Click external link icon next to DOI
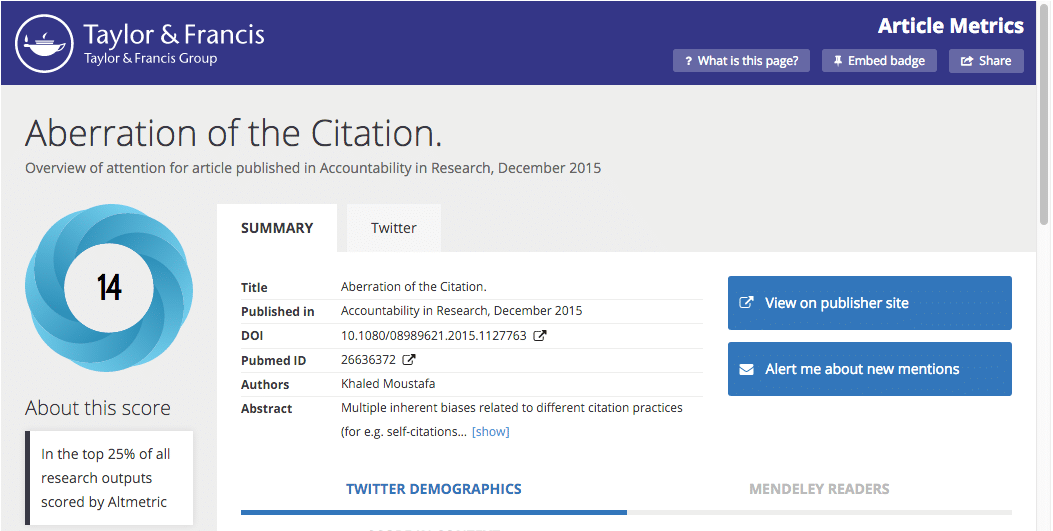The image size is (1053, 531). click(x=539, y=336)
